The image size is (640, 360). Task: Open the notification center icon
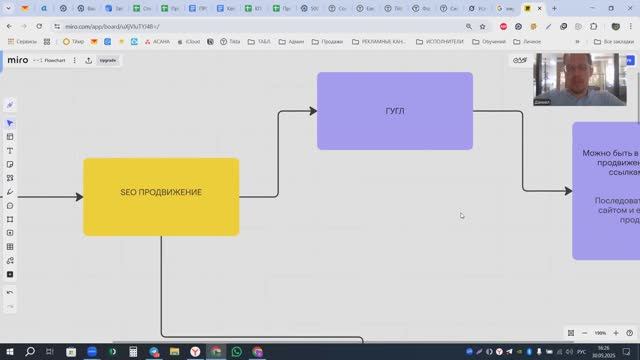pyautogui.click(x=627, y=351)
